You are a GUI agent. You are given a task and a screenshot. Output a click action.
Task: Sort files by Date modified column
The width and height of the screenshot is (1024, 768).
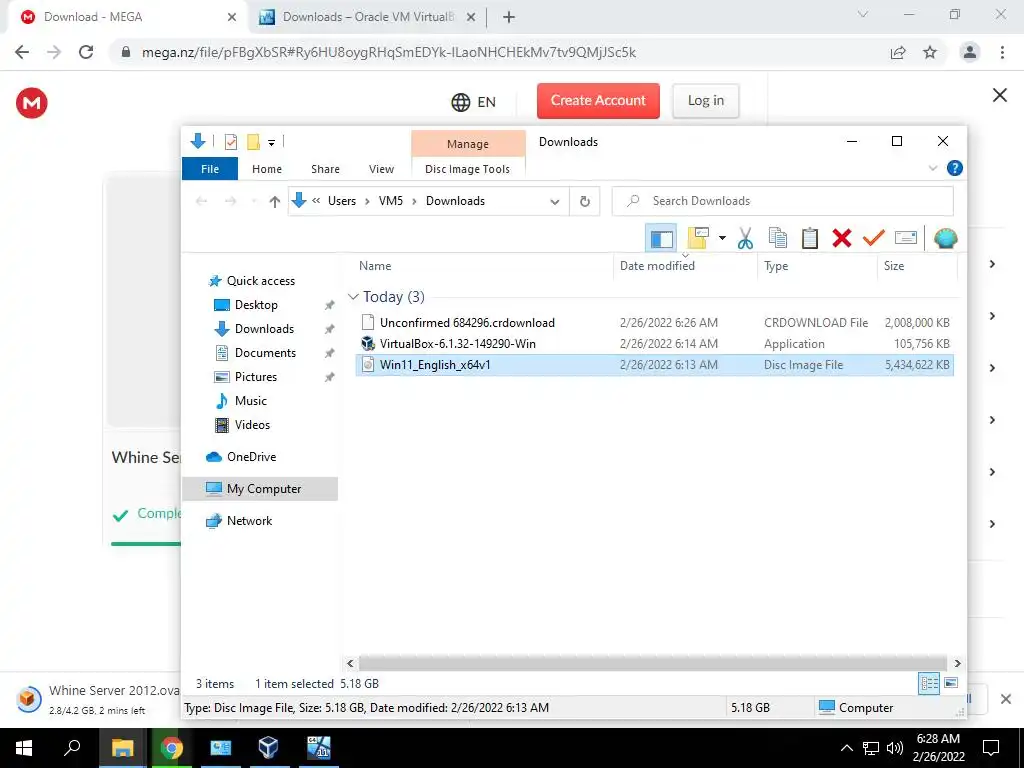click(x=657, y=266)
